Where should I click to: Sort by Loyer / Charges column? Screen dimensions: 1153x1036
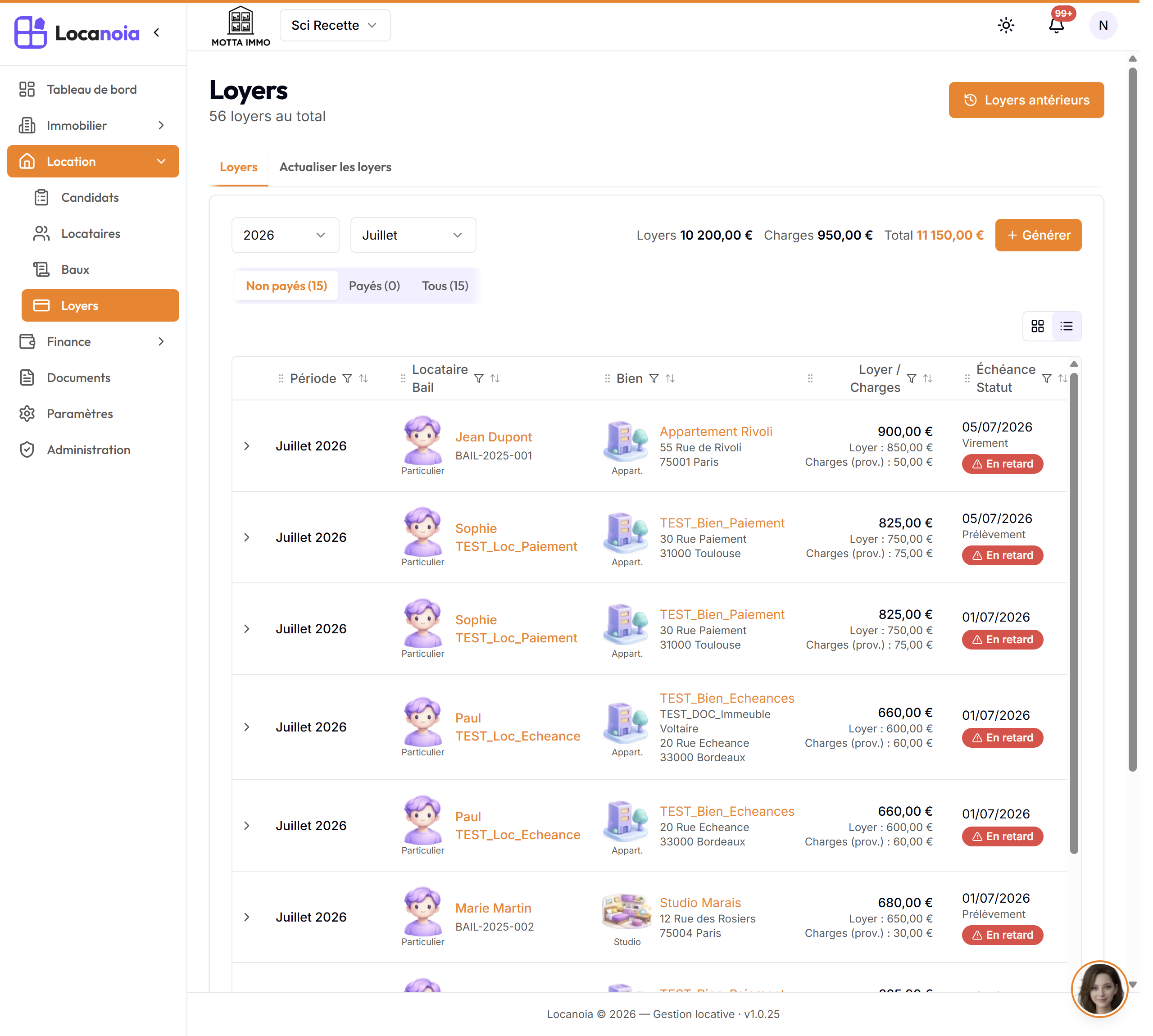coord(928,378)
